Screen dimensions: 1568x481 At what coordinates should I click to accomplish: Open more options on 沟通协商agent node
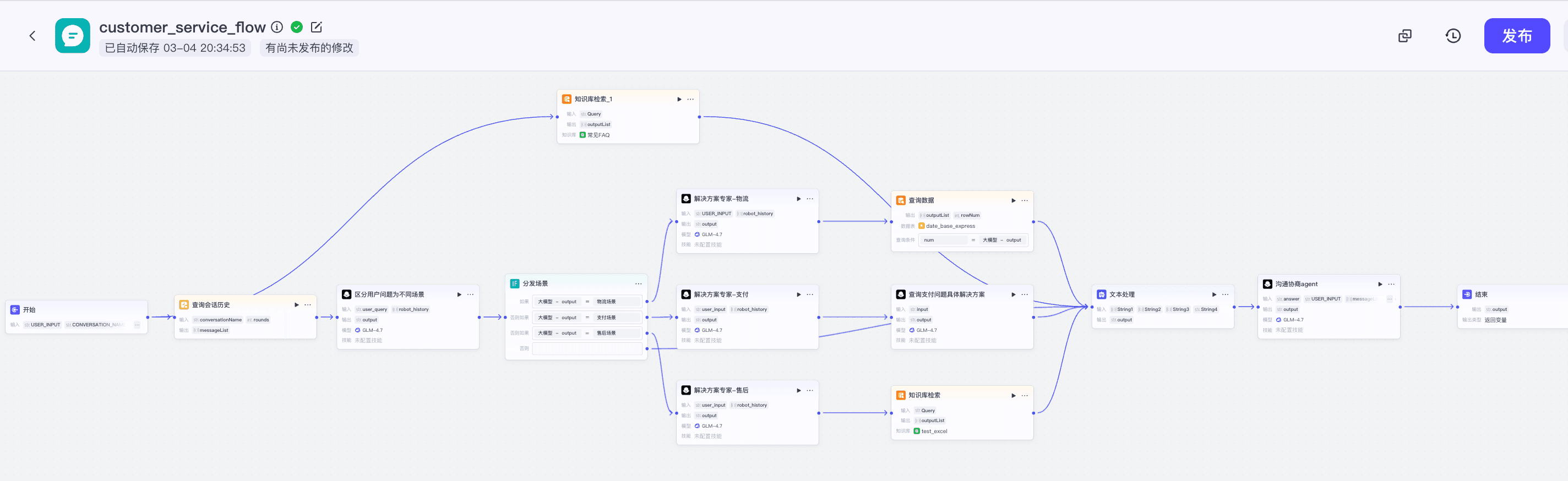pos(1391,284)
